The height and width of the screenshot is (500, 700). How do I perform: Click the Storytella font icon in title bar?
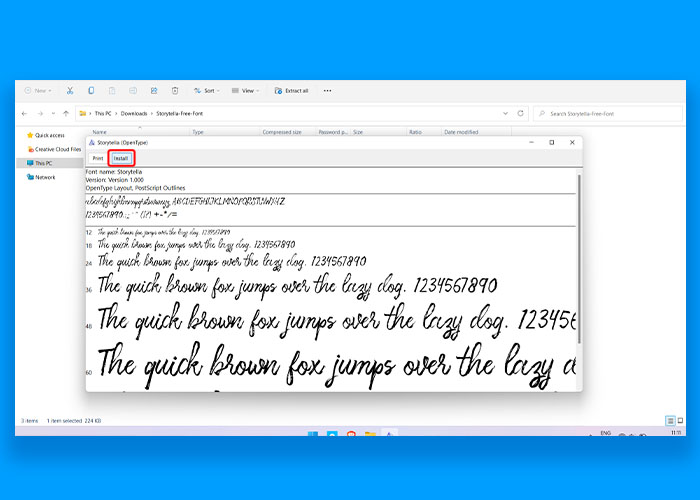[92, 143]
